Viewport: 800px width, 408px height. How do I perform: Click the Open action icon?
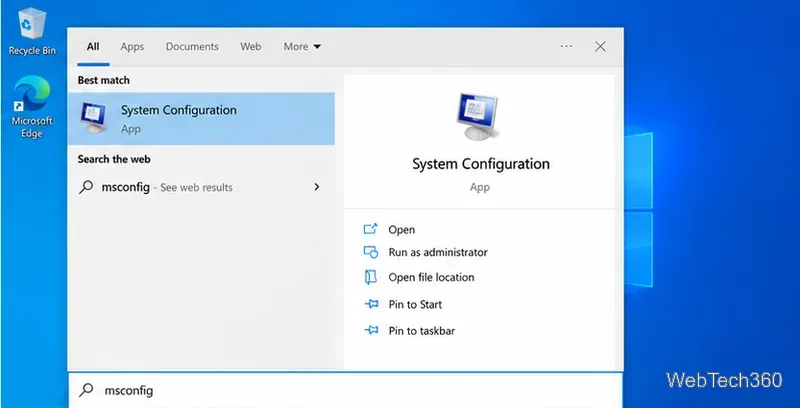[370, 230]
